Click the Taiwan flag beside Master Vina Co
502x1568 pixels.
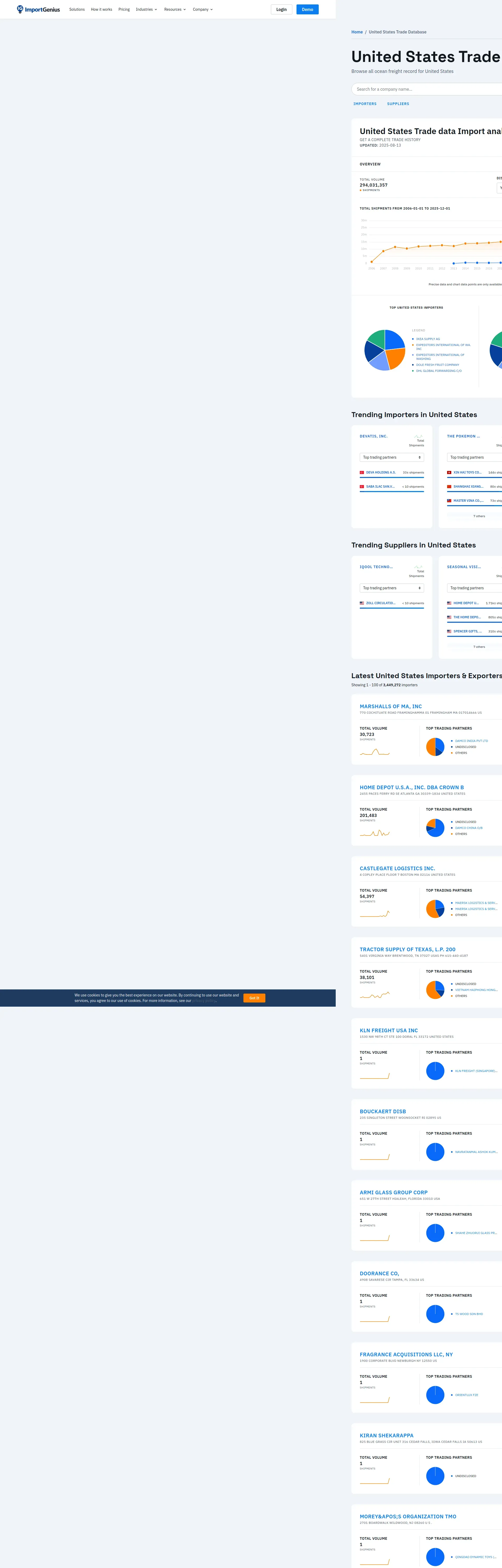tap(449, 500)
